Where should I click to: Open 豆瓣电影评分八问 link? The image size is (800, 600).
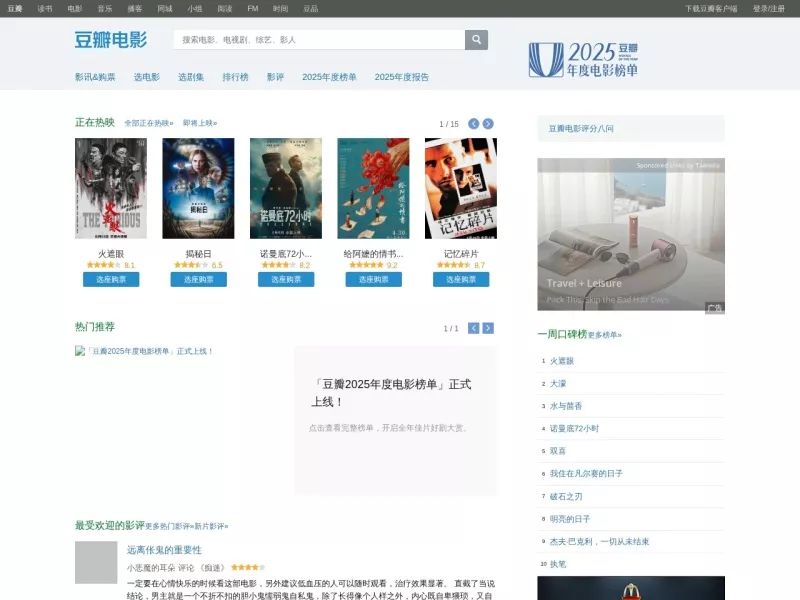[x=581, y=129]
